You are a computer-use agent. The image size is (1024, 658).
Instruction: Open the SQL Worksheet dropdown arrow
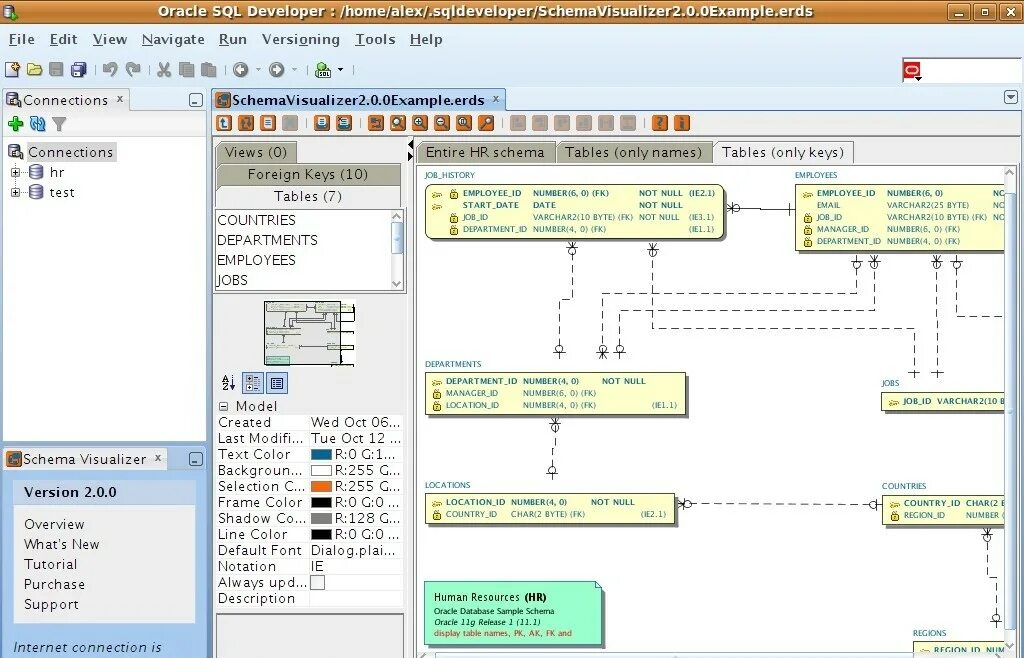340,70
